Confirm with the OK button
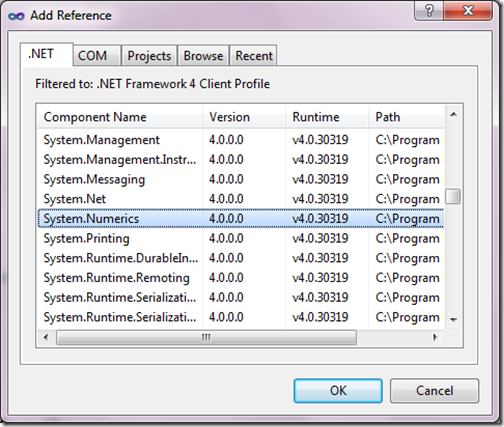The width and height of the screenshot is (504, 427). click(x=338, y=390)
